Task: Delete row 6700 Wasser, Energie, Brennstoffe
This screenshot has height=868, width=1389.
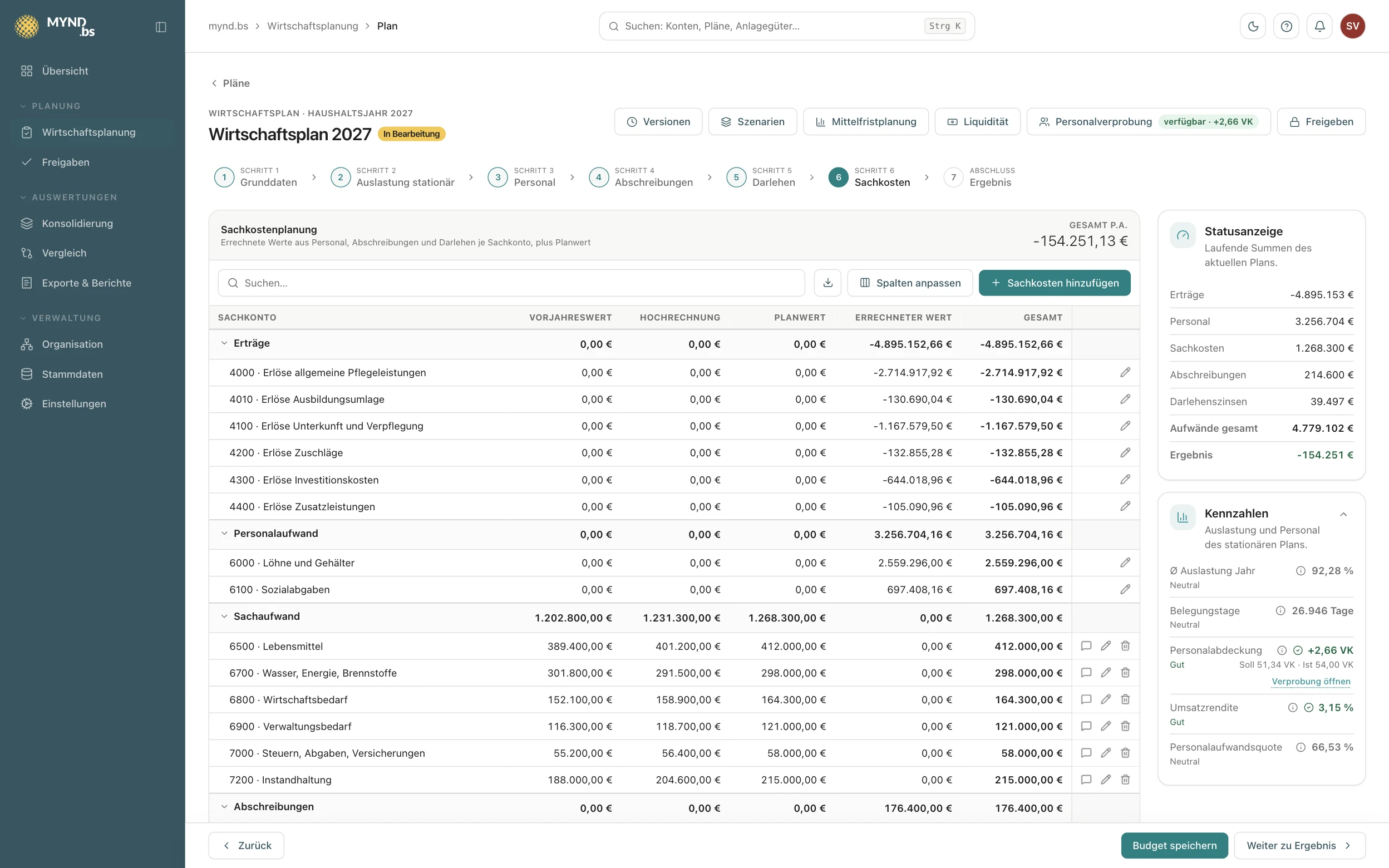Action: click(x=1125, y=673)
